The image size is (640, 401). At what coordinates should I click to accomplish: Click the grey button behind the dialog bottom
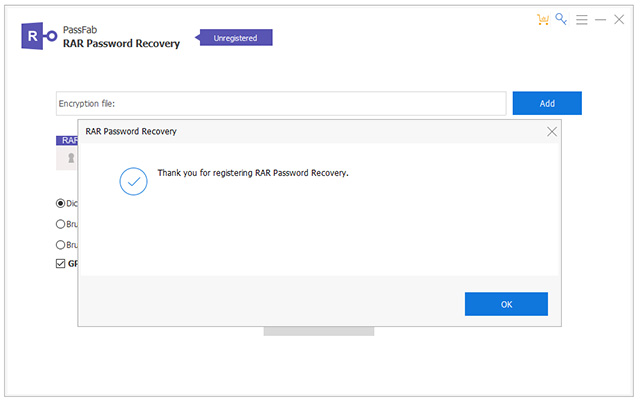(319, 331)
